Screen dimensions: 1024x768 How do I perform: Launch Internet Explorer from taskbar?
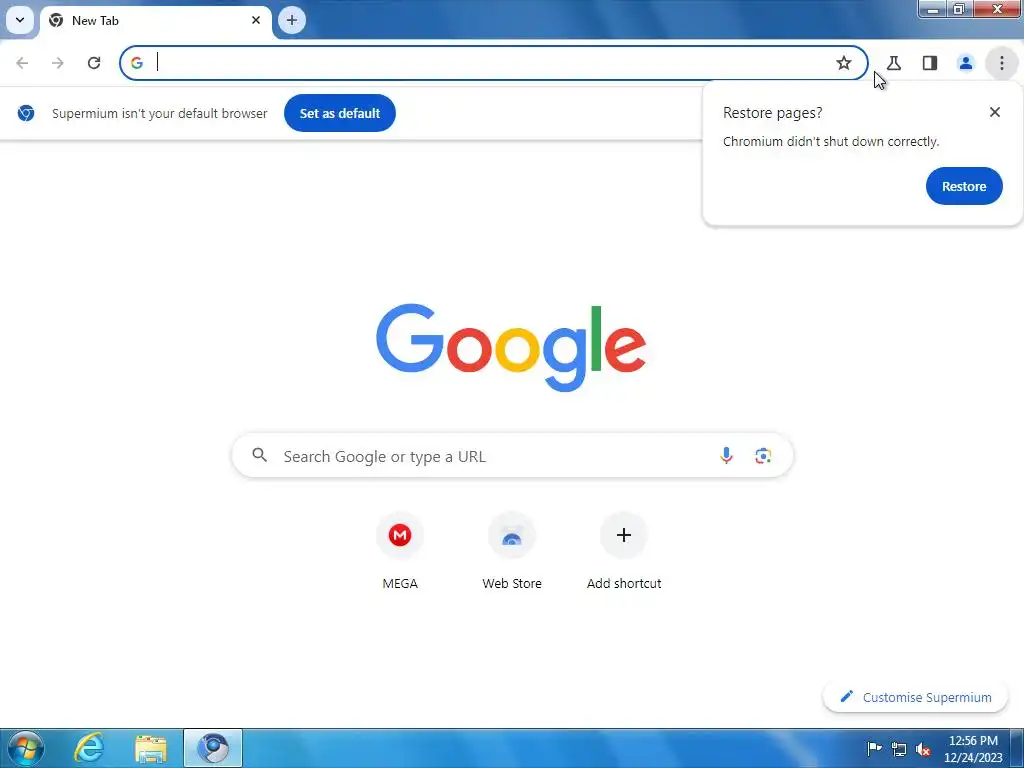click(89, 748)
